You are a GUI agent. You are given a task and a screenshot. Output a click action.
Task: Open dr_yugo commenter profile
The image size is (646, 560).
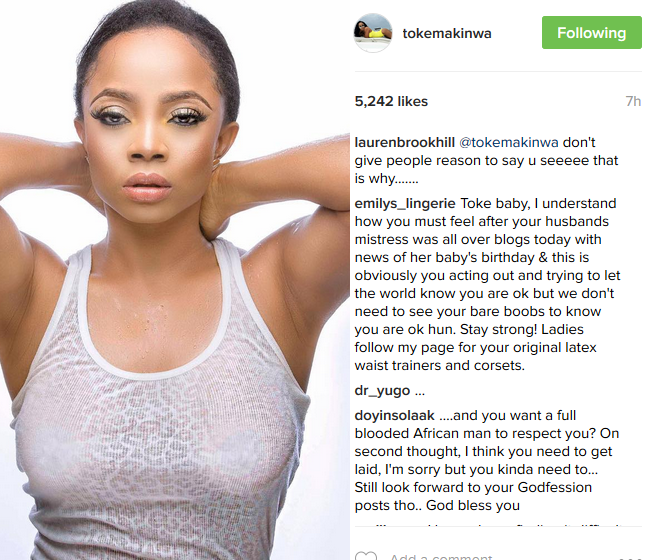382,391
